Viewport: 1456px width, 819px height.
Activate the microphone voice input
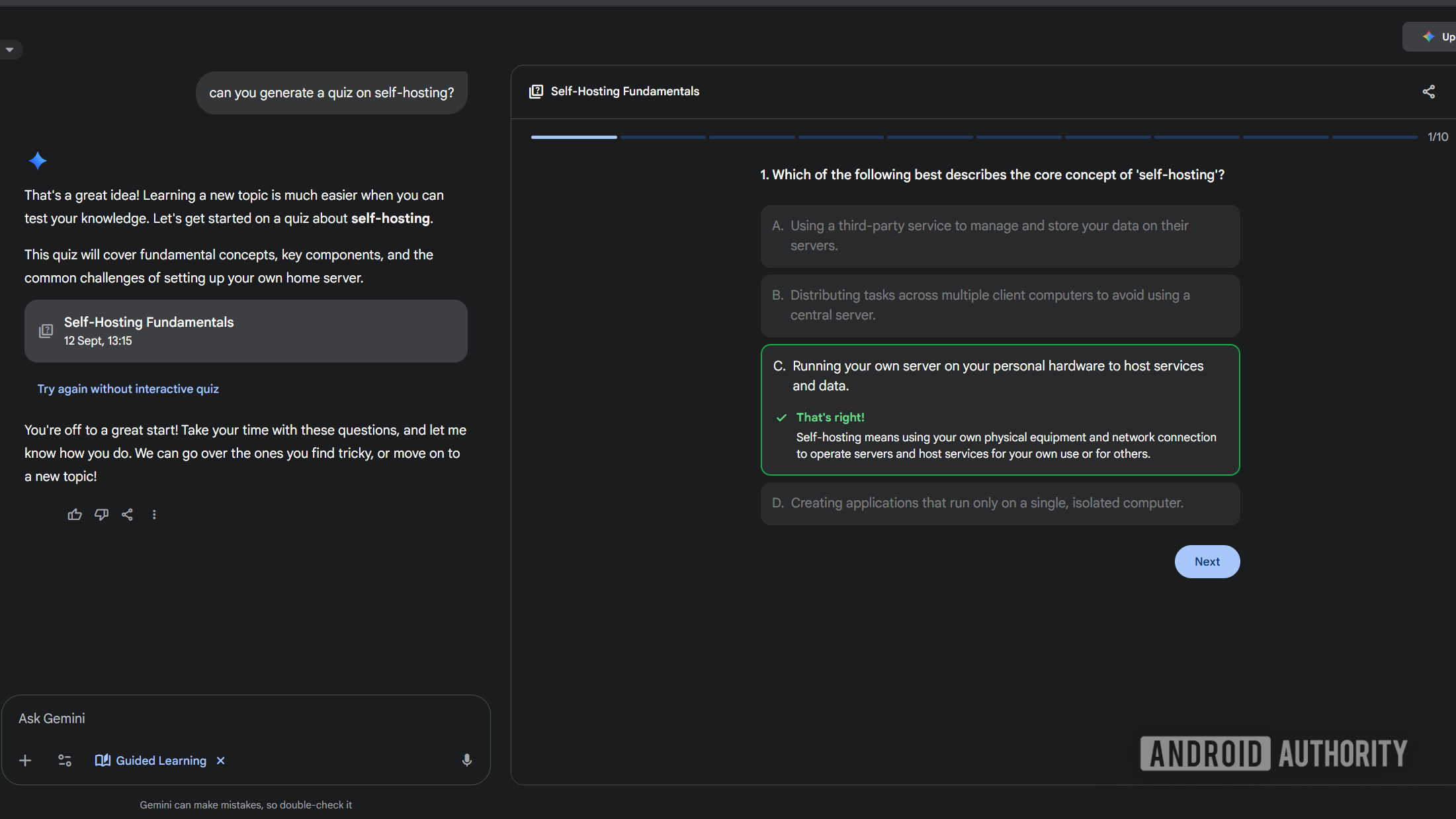[466, 761]
